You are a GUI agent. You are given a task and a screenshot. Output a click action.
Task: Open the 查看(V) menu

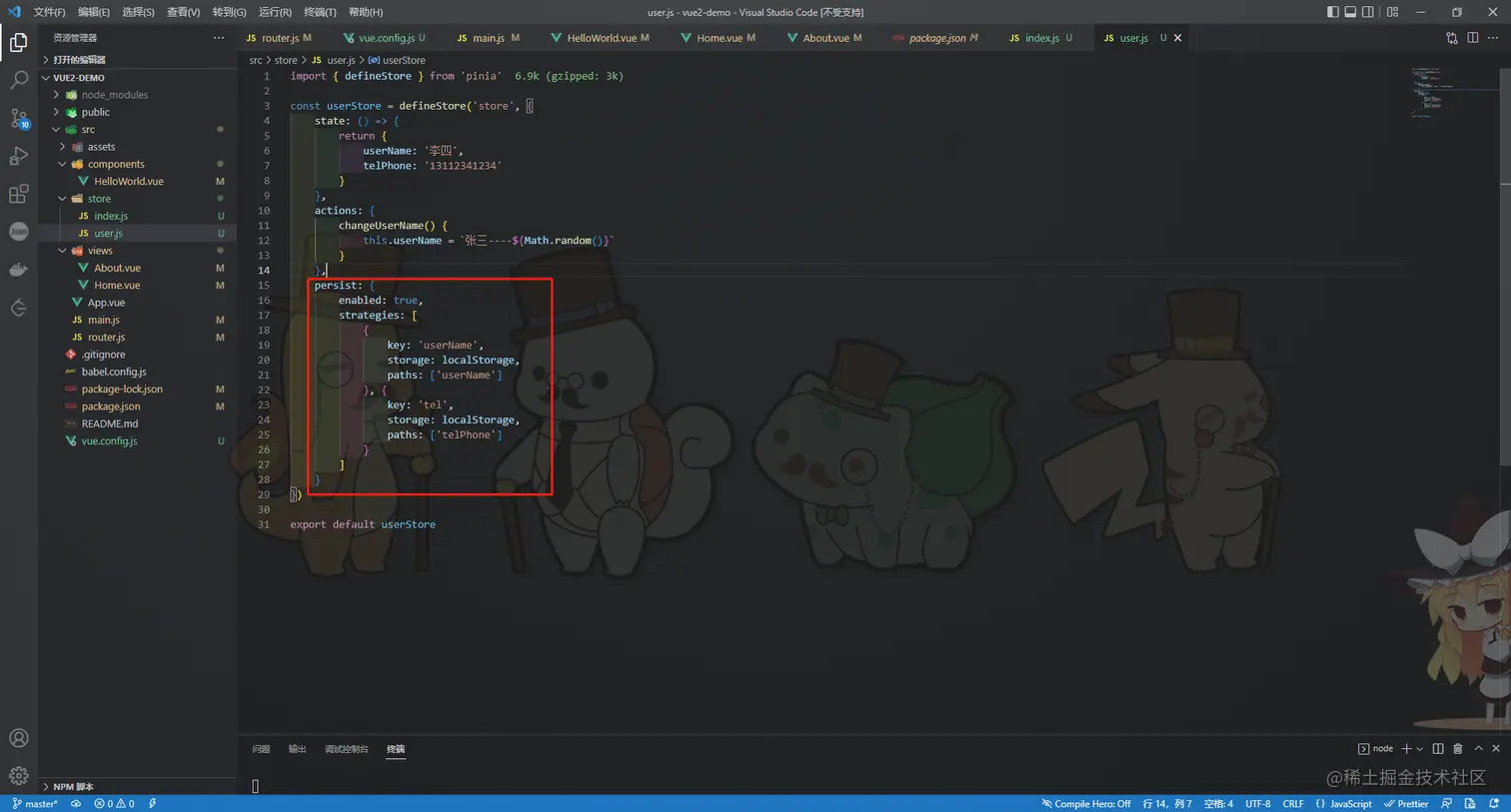point(183,12)
